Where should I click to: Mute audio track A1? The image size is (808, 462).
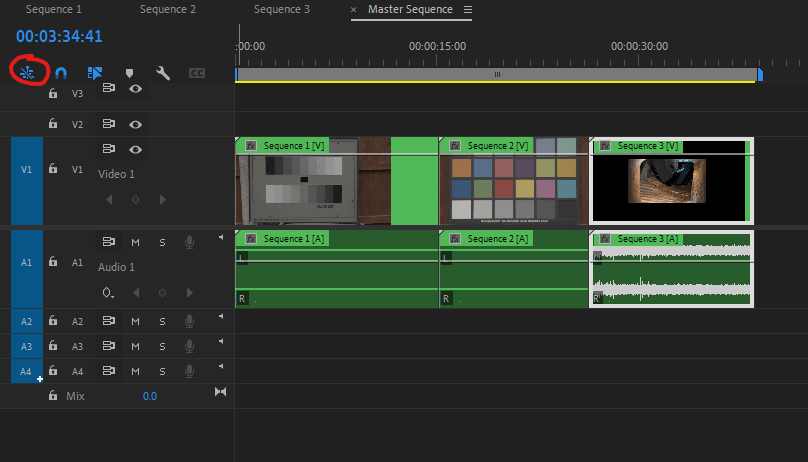136,242
